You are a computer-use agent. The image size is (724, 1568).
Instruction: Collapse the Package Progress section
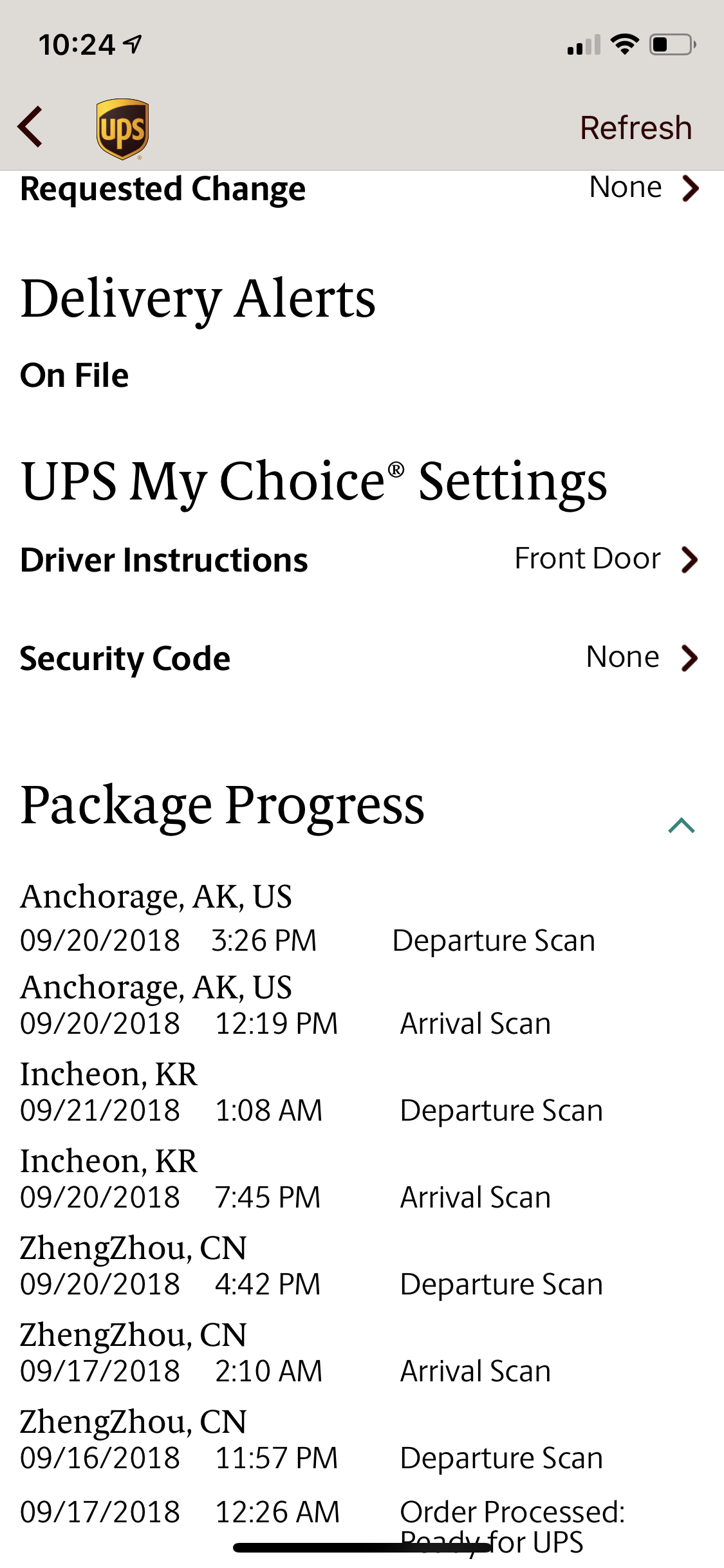tap(682, 825)
